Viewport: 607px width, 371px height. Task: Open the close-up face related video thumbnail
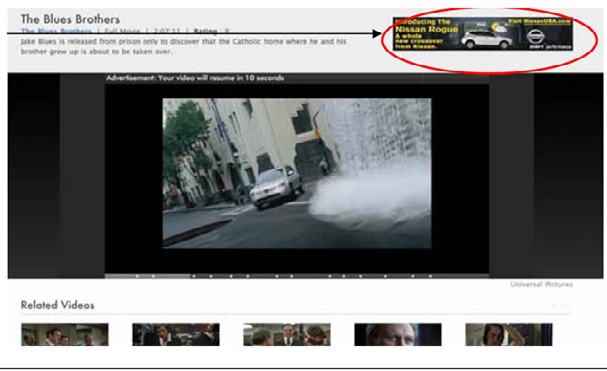pos(398,335)
